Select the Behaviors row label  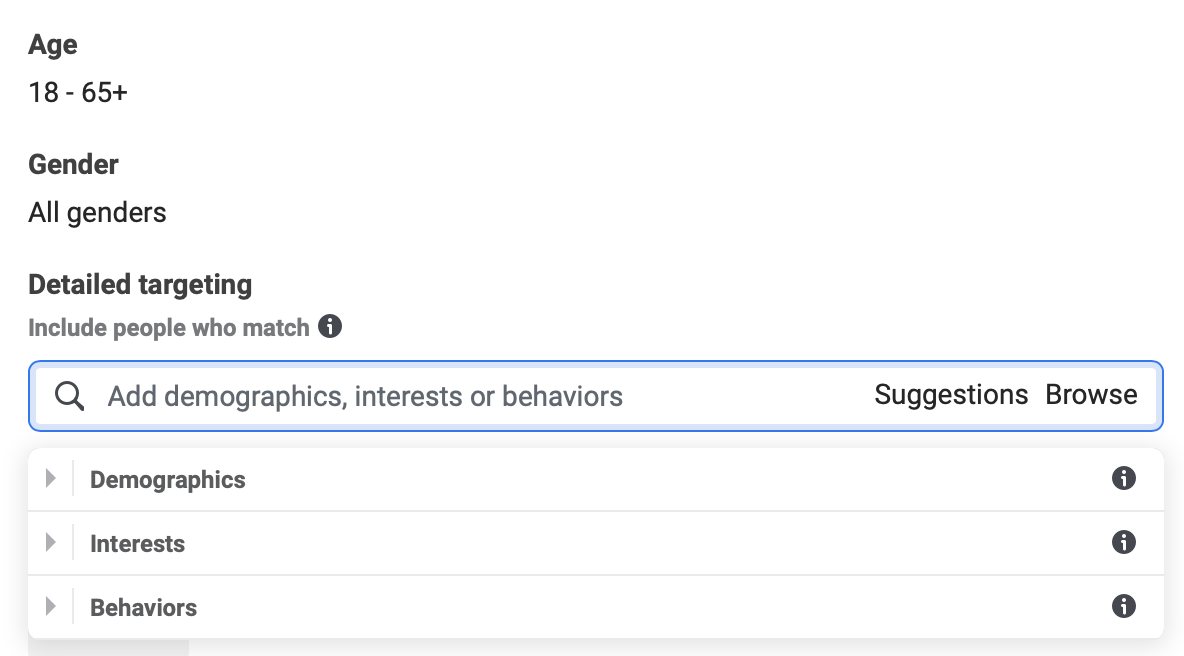[x=144, y=608]
